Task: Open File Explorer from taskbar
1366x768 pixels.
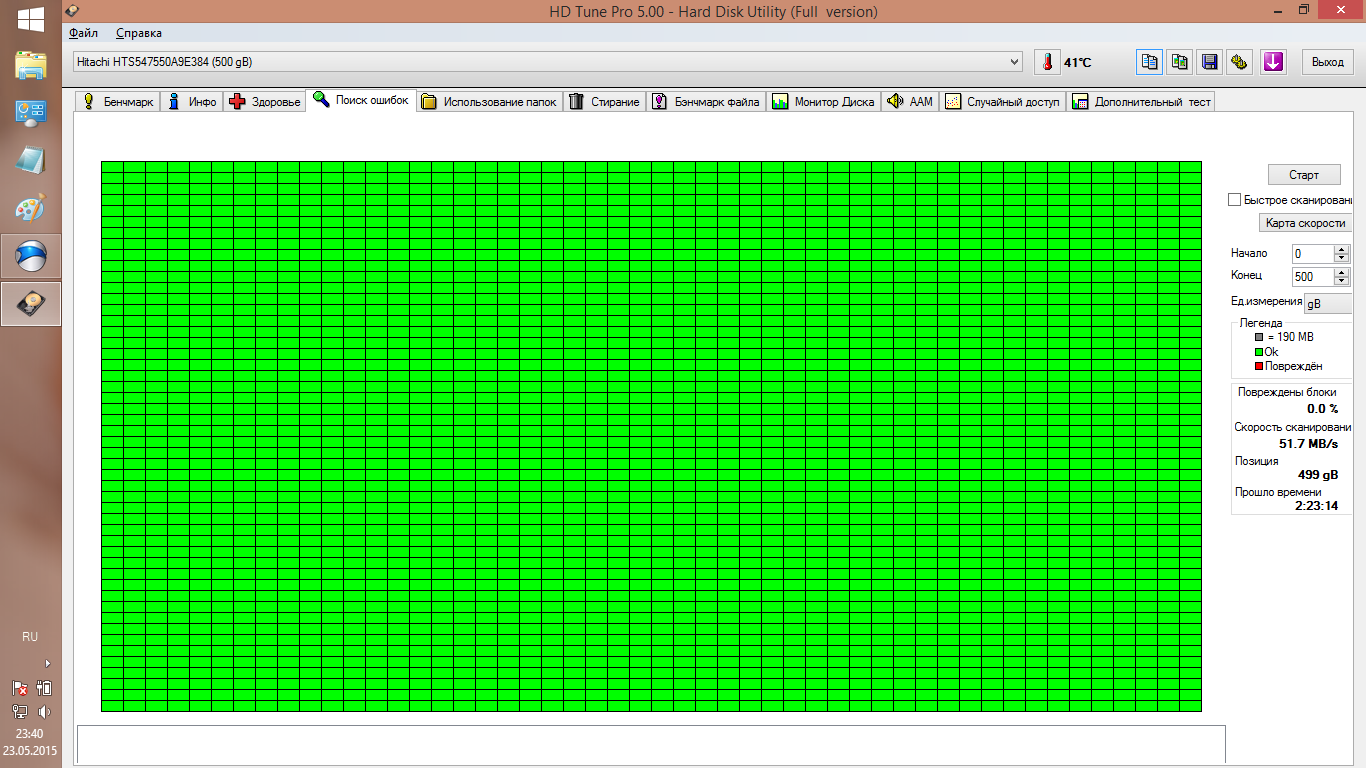Action: [x=30, y=66]
